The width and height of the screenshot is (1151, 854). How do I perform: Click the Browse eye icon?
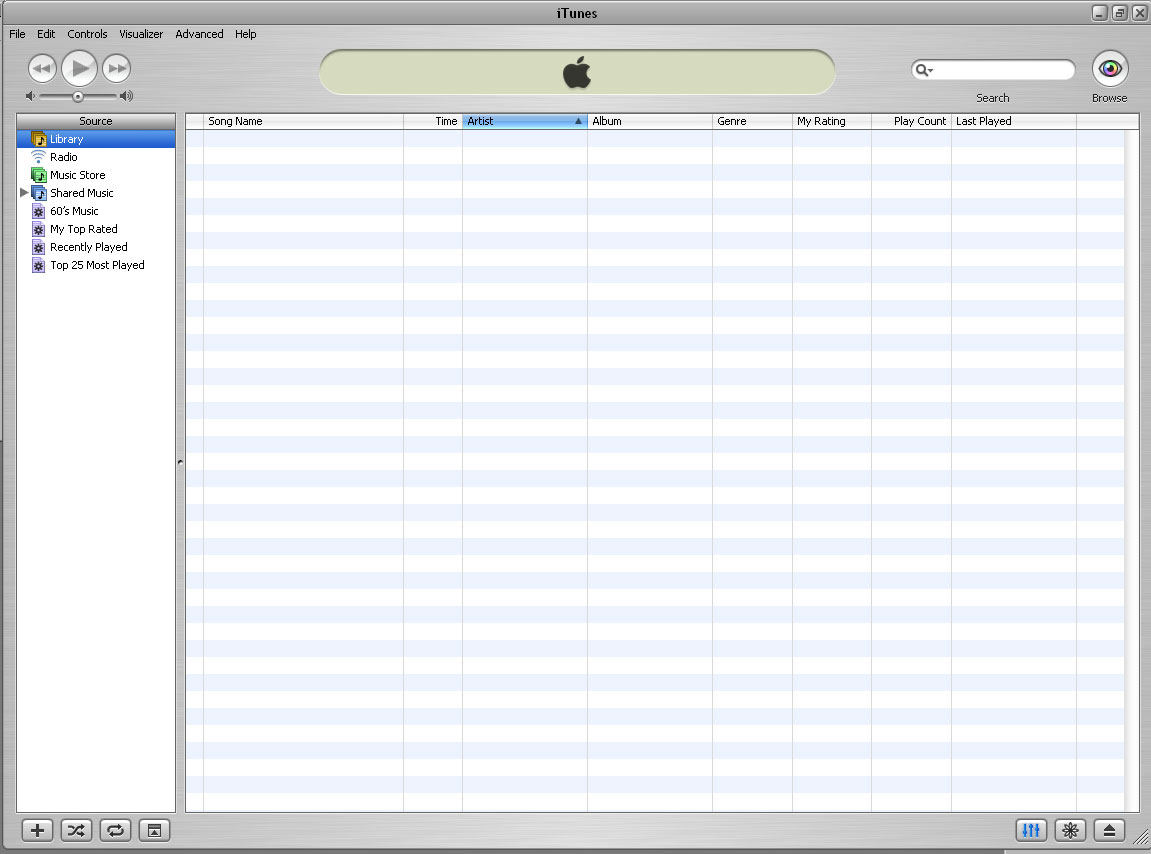coord(1110,69)
